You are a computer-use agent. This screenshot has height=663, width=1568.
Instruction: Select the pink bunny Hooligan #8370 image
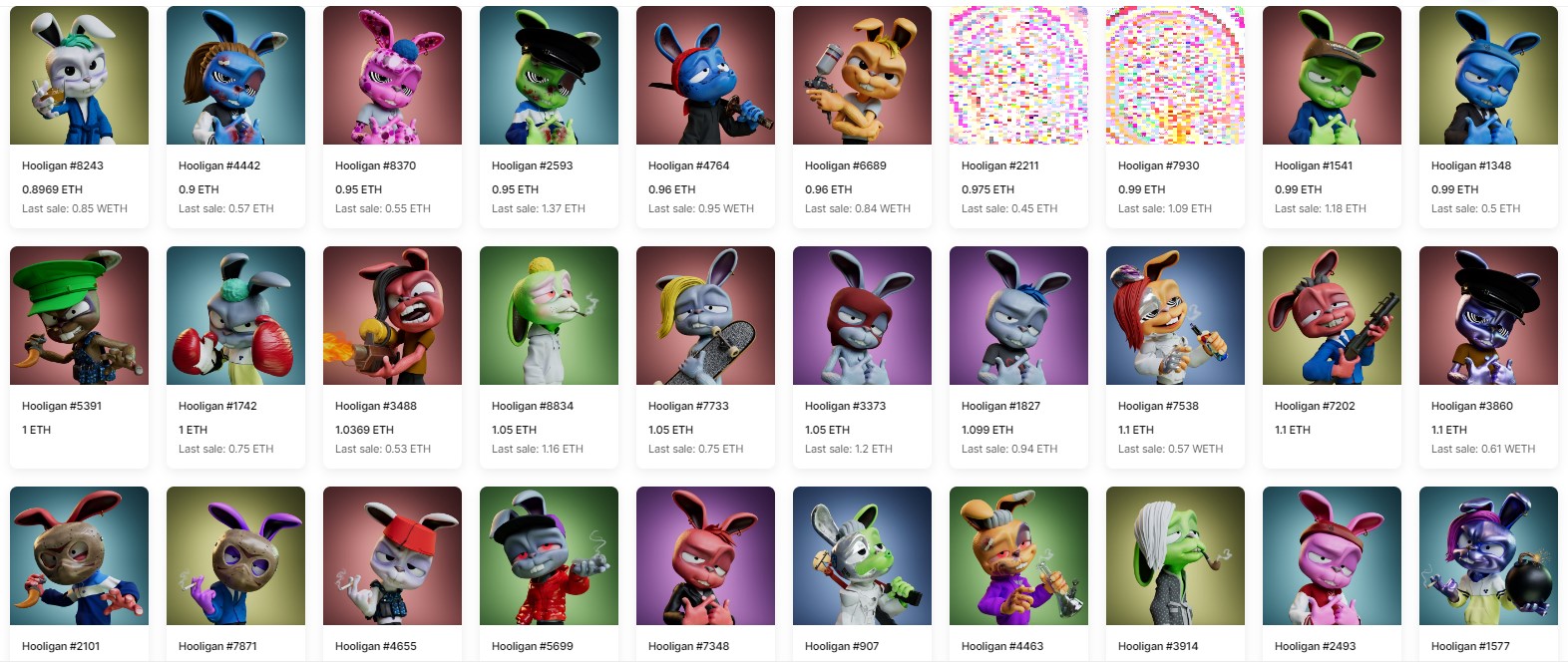392,76
